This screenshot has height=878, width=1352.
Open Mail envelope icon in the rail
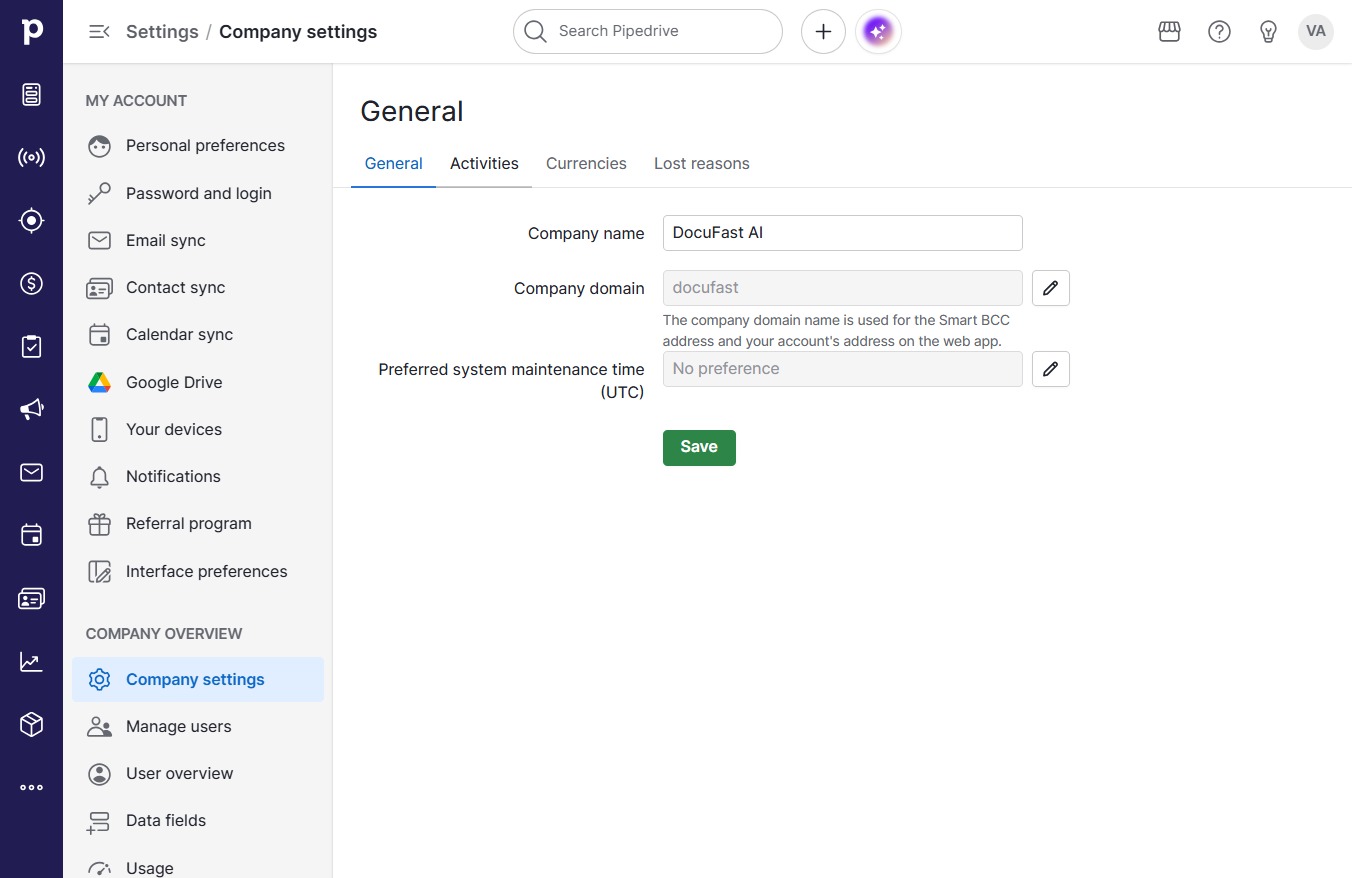click(x=32, y=472)
